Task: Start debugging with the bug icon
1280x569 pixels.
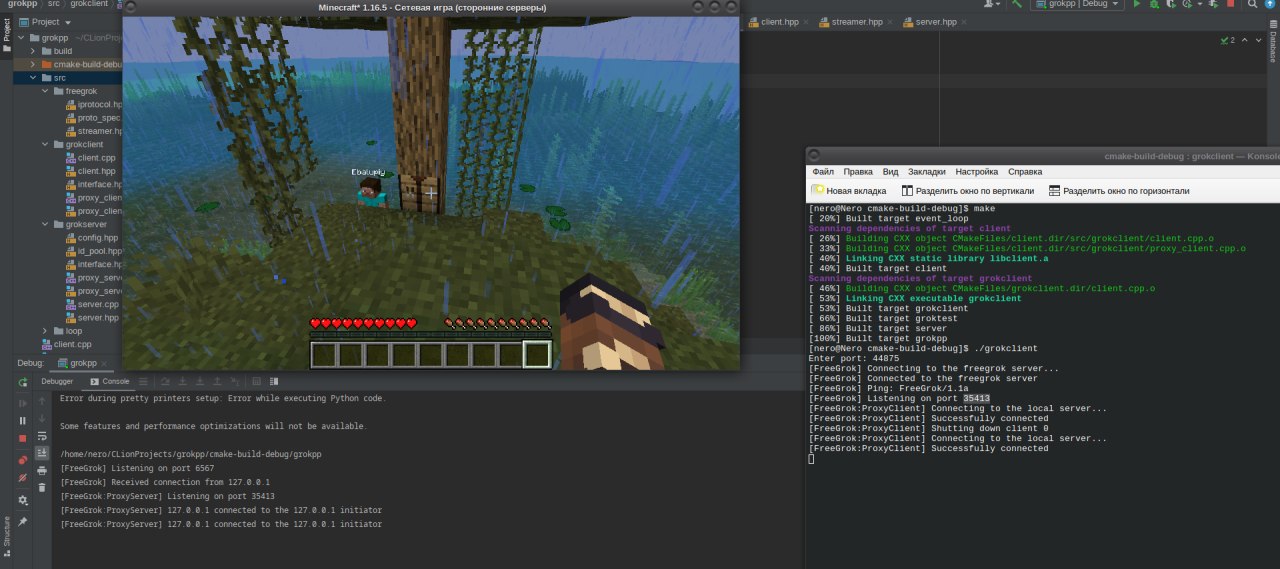Action: pyautogui.click(x=1154, y=4)
